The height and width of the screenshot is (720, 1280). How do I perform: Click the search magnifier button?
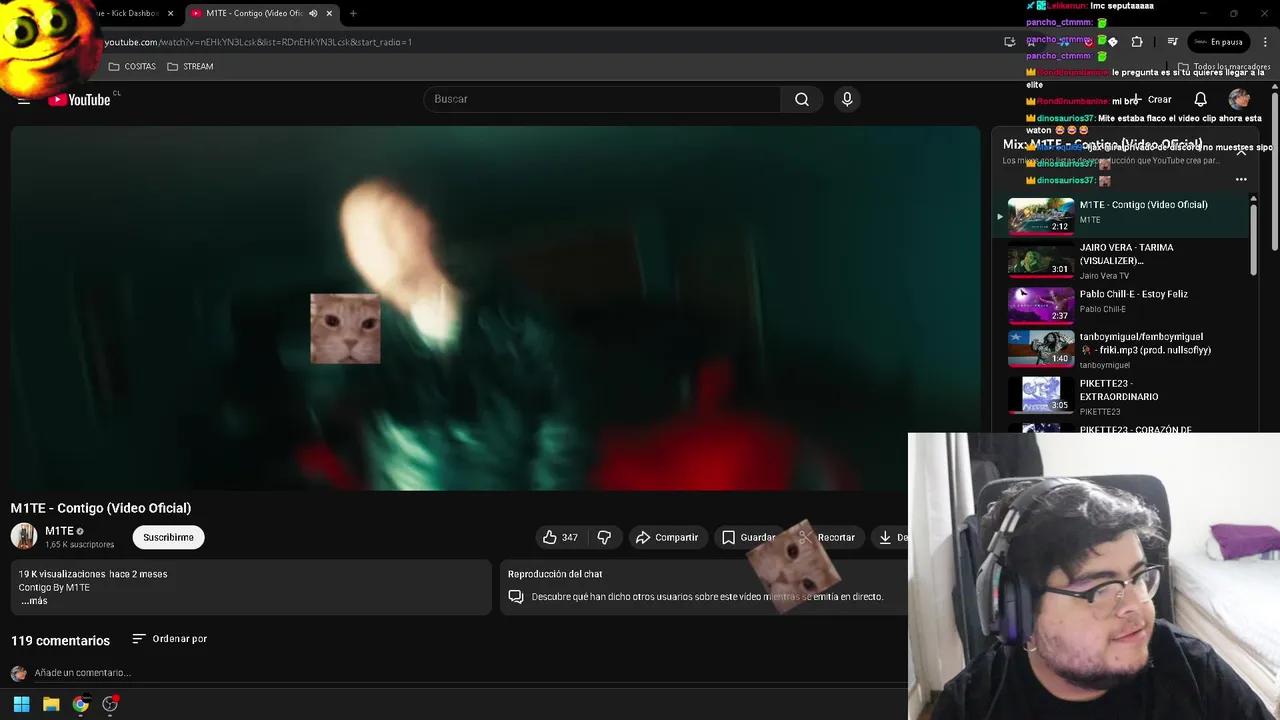click(802, 99)
